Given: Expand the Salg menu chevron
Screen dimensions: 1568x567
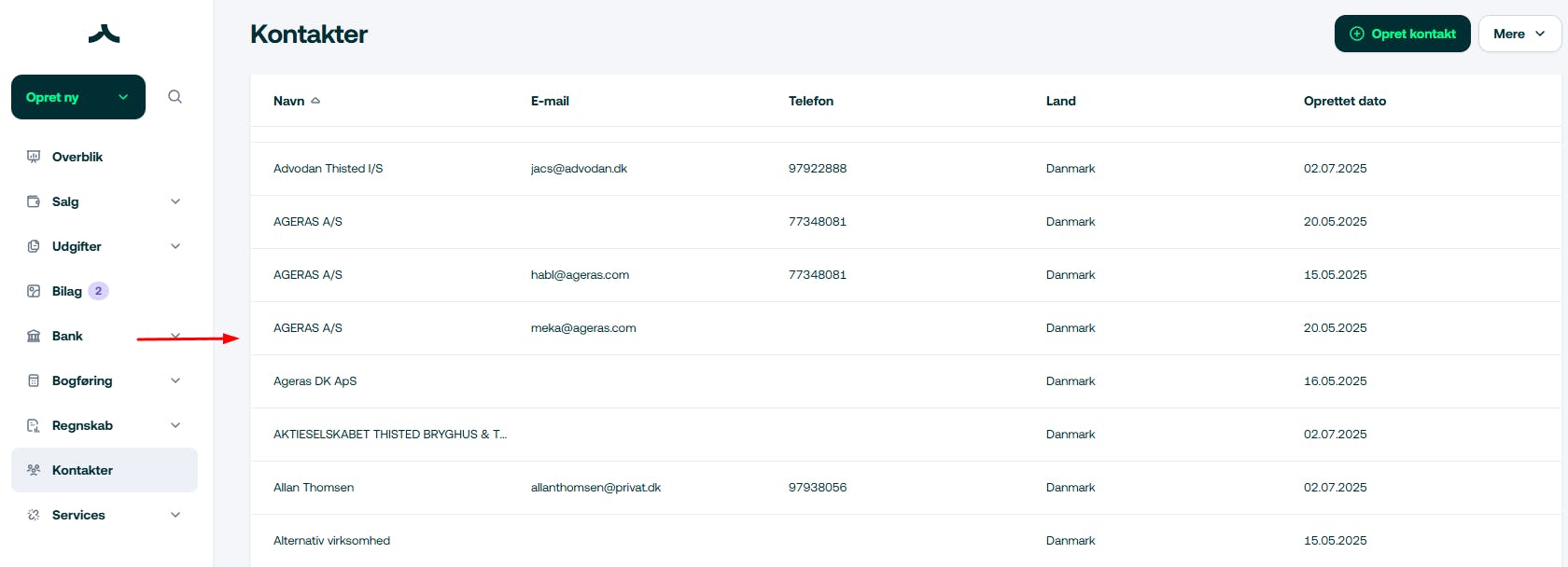Looking at the screenshot, I should [175, 201].
